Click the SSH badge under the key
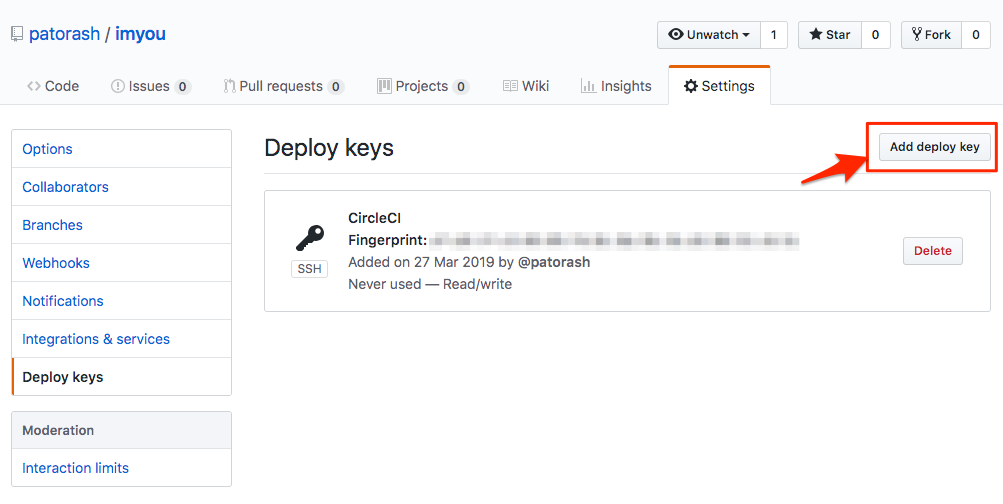 coord(309,269)
